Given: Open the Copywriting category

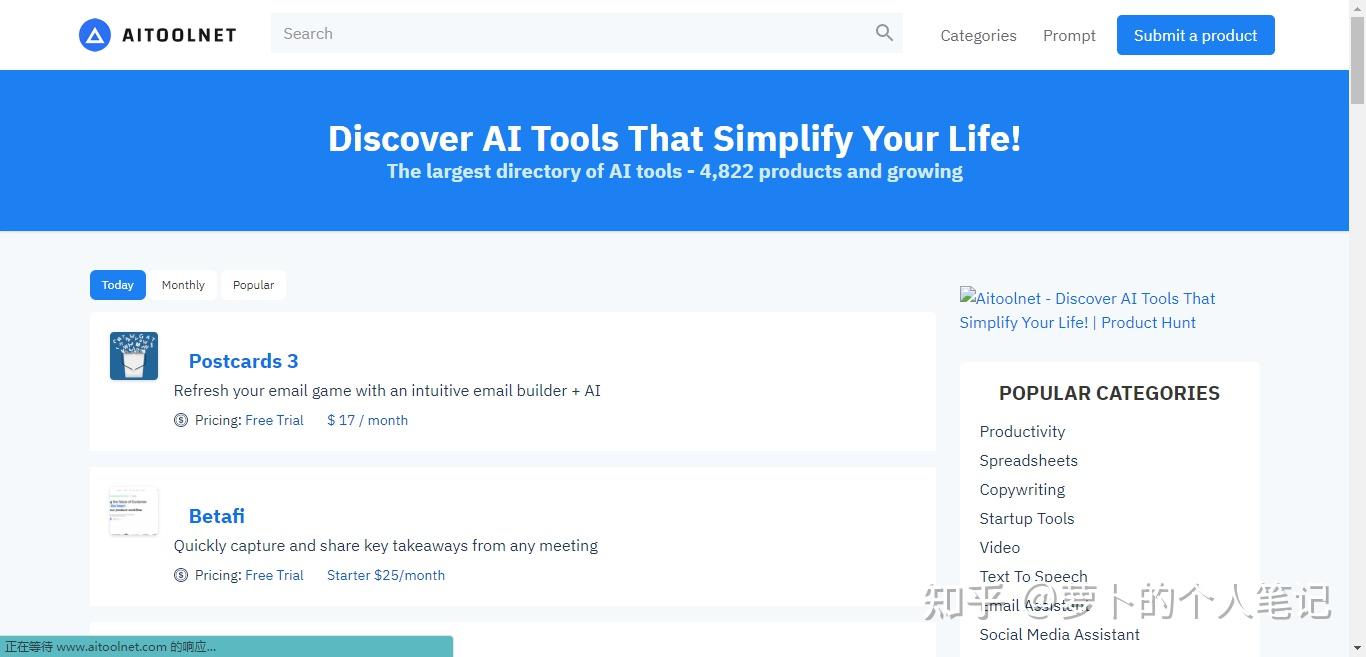Looking at the screenshot, I should click(1022, 489).
